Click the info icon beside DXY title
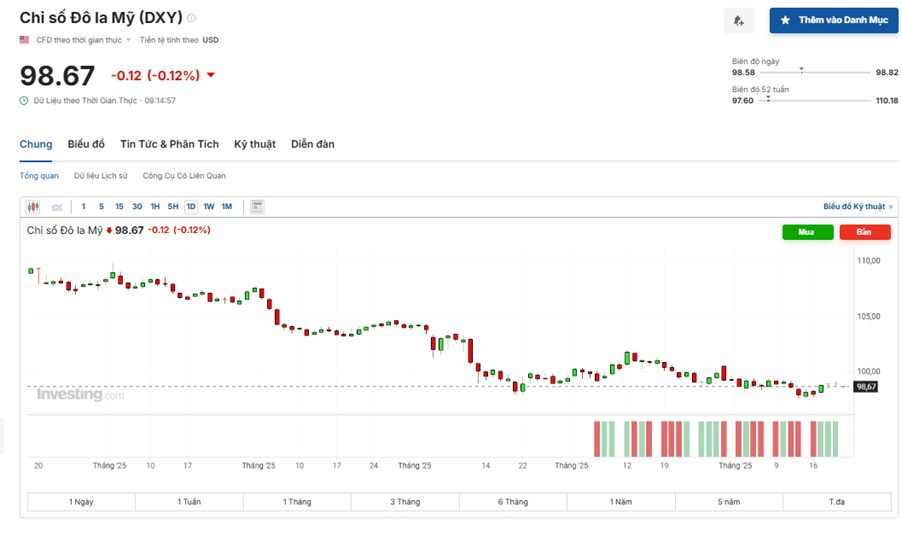902x537 pixels. [192, 18]
